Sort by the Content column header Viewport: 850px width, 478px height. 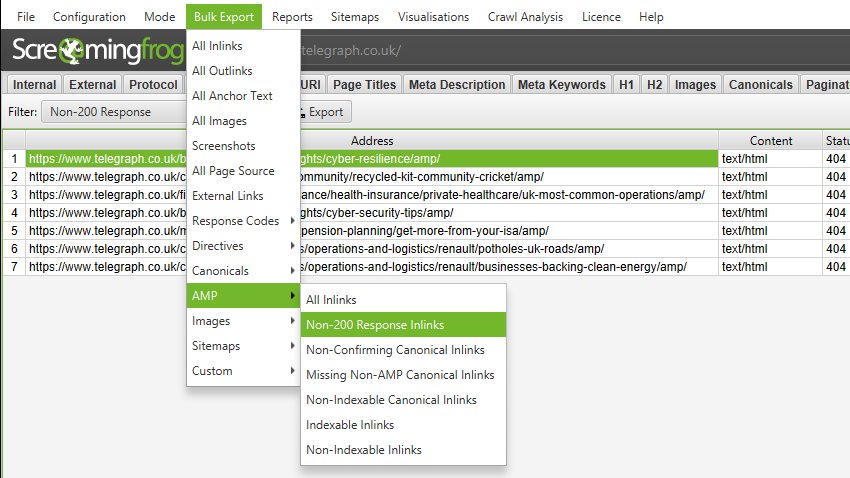(770, 141)
